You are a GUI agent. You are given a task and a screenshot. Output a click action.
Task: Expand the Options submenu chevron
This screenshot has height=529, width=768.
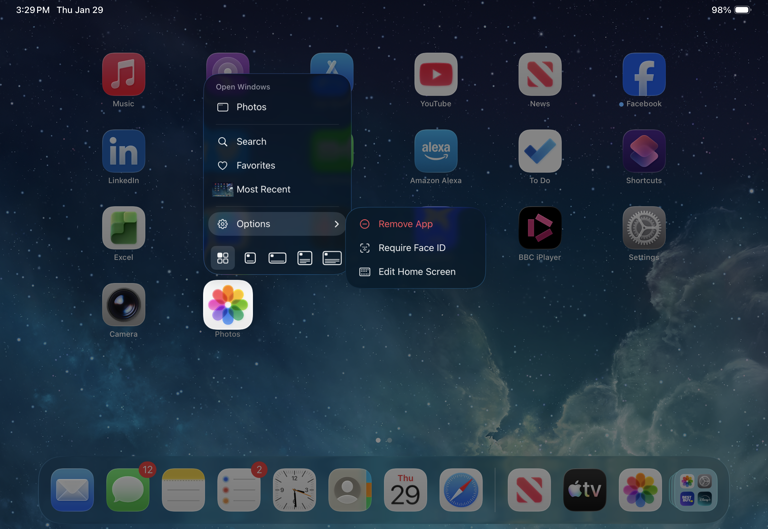(336, 224)
